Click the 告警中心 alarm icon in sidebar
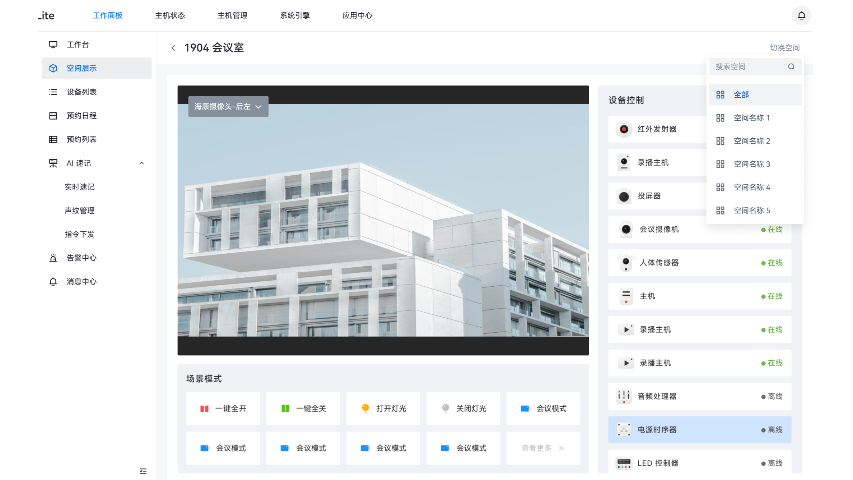Image resolution: width=853 pixels, height=480 pixels. click(x=53, y=258)
